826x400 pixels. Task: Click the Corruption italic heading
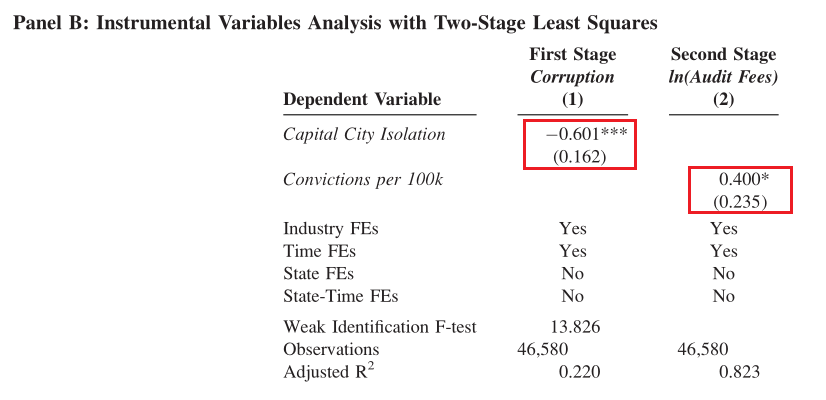coord(572,77)
